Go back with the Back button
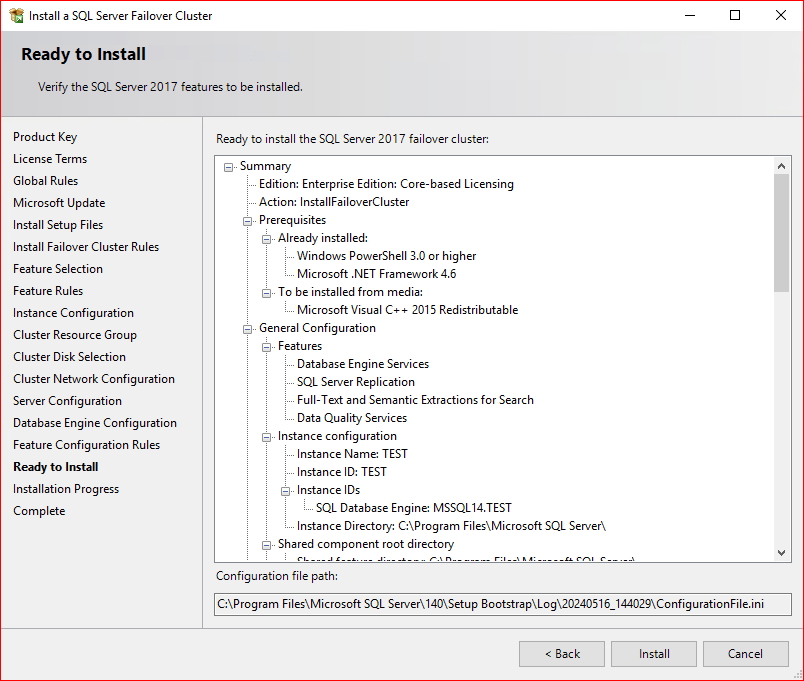 coord(562,654)
